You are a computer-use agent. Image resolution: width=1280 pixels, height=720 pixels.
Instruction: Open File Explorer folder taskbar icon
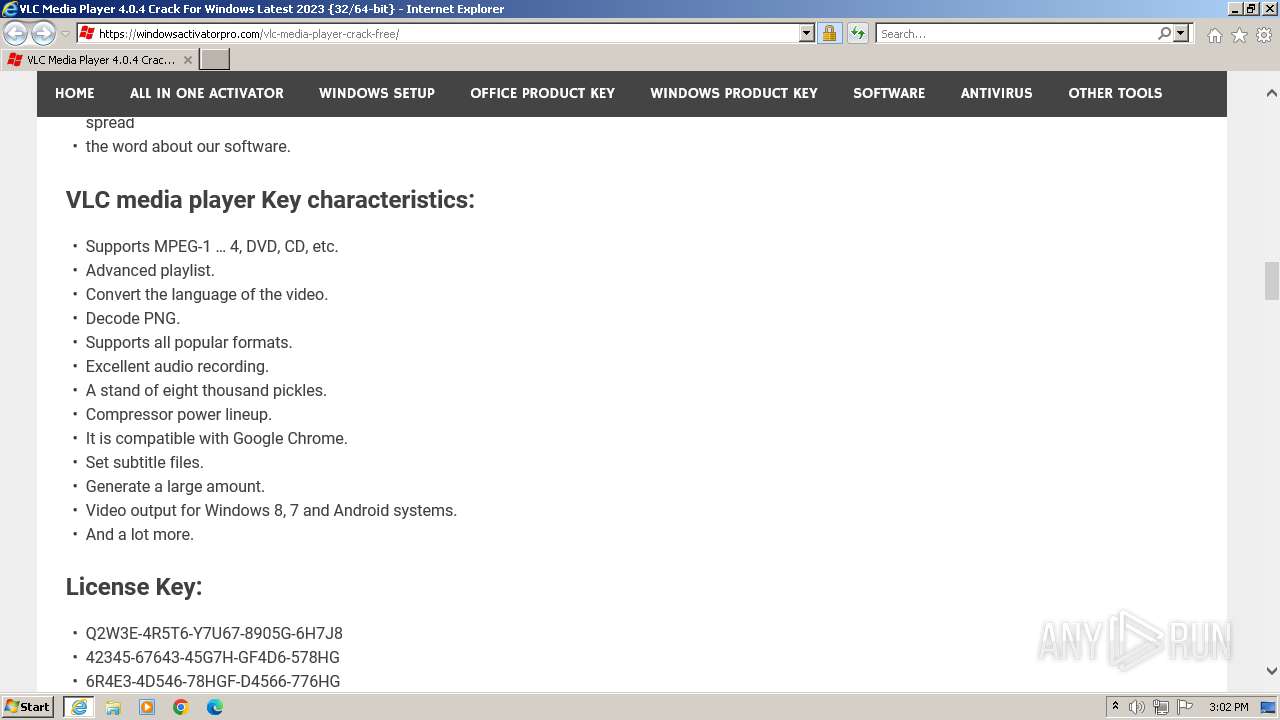pyautogui.click(x=113, y=707)
